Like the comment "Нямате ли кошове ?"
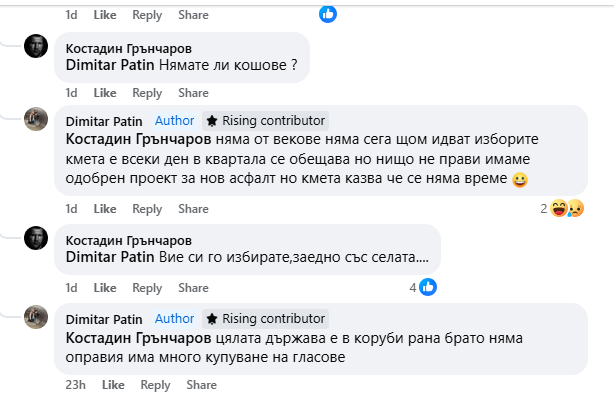 105,93
